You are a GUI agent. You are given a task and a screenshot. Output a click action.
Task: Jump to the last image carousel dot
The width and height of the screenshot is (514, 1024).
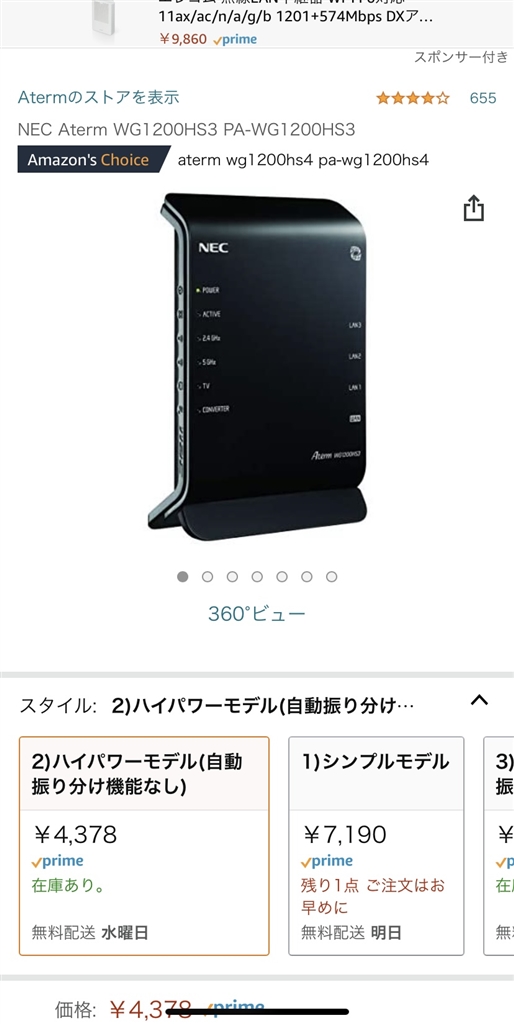(332, 577)
